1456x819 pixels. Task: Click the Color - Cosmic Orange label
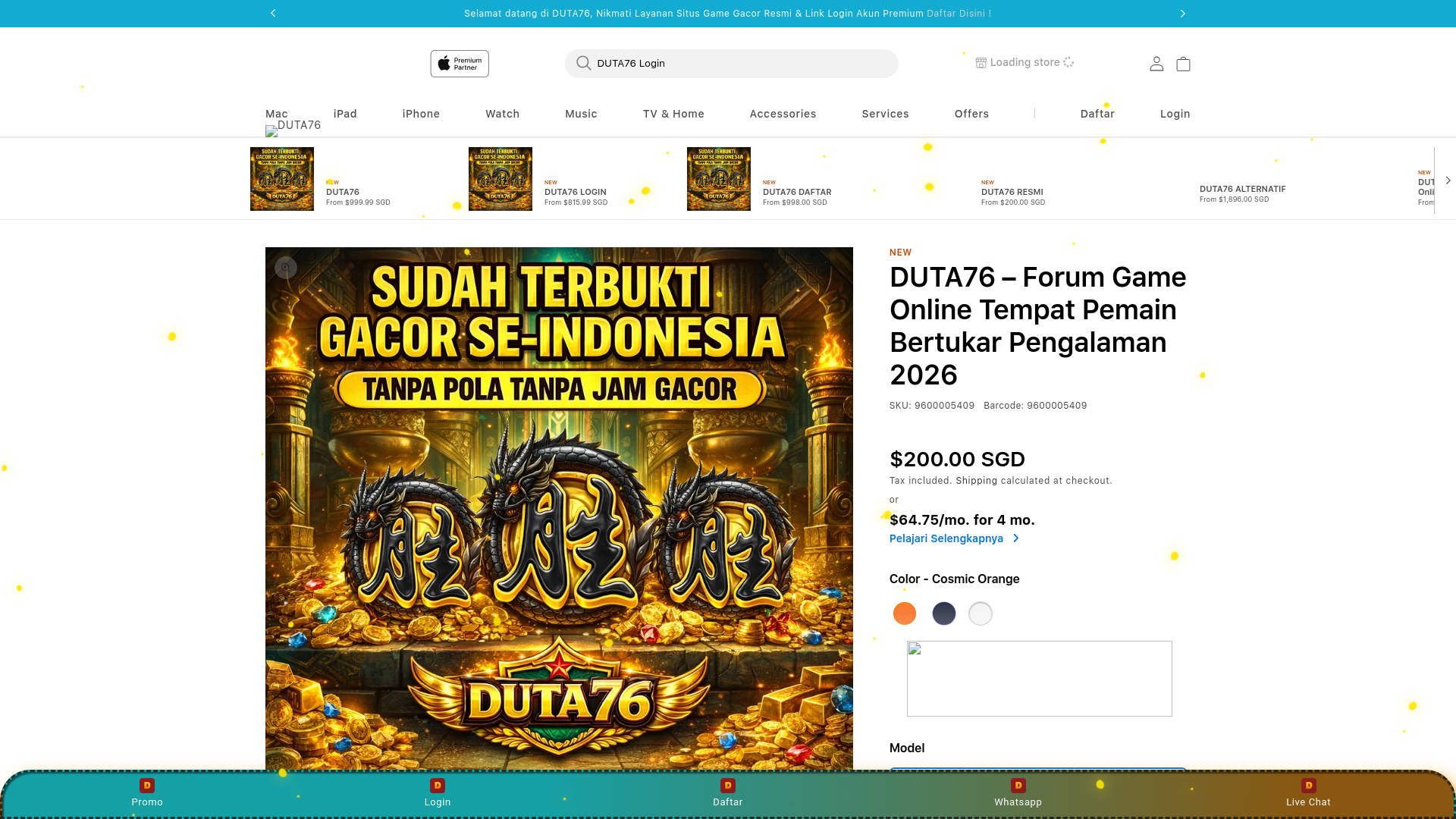(955, 579)
